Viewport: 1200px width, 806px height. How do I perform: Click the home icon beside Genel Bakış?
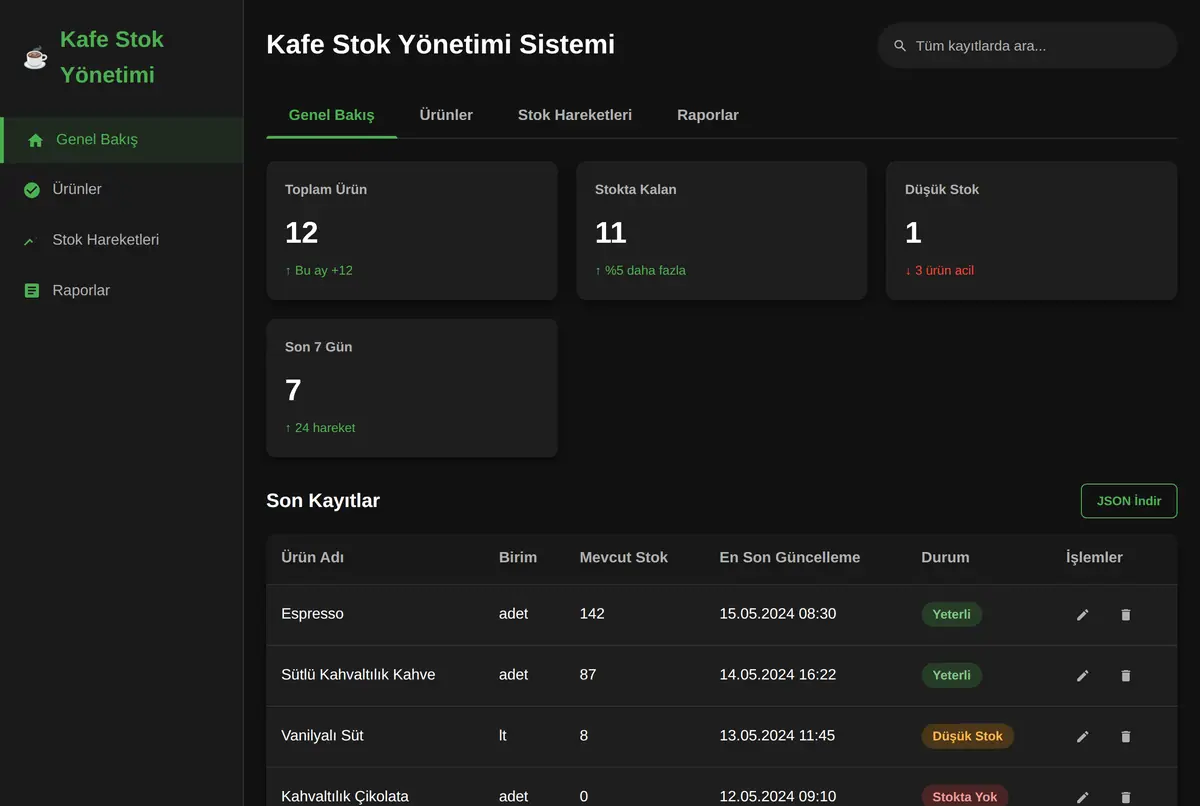click(36, 140)
